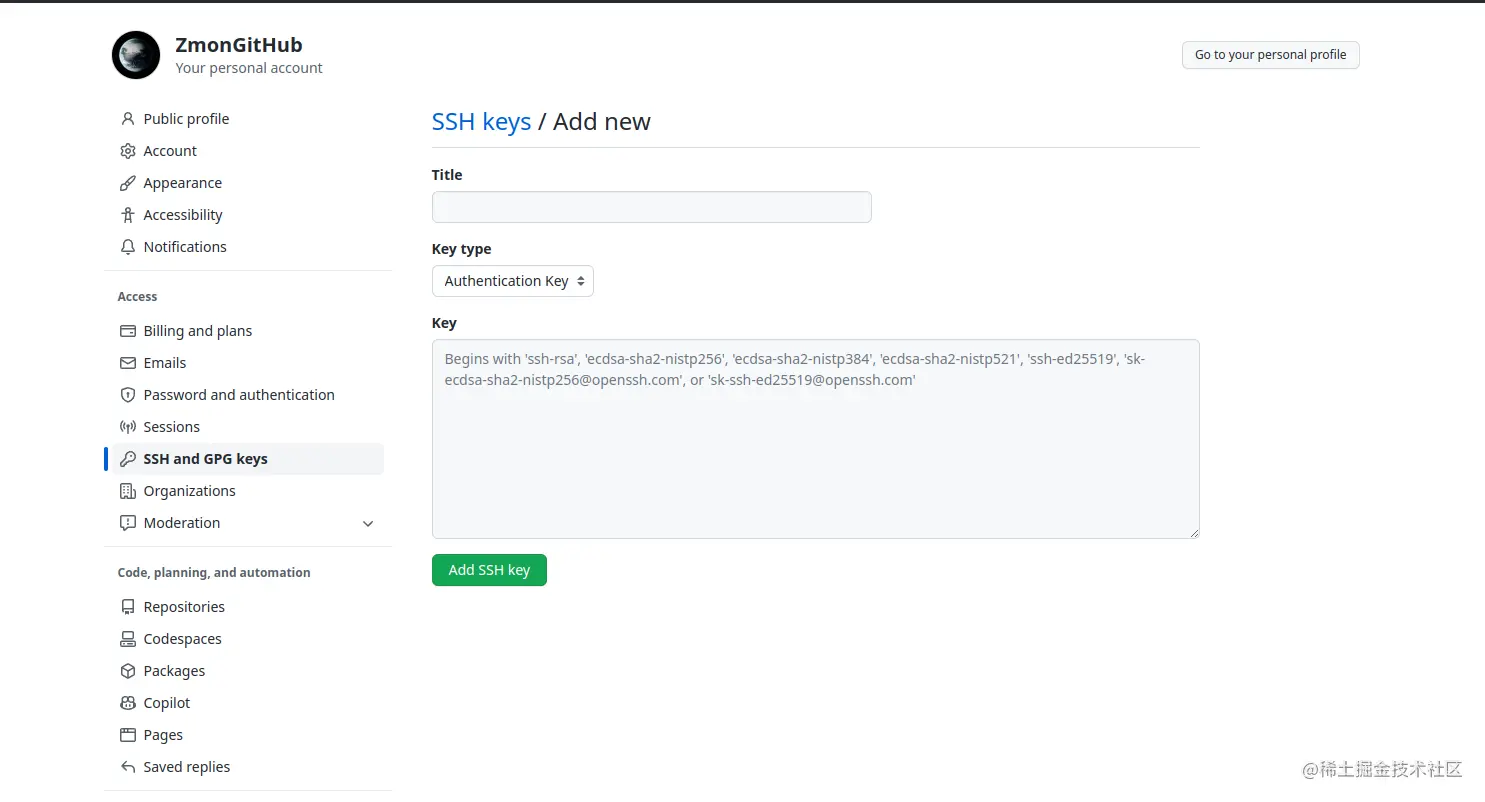Click the Moderation report icon
The height and width of the screenshot is (802, 1485).
coord(128,523)
